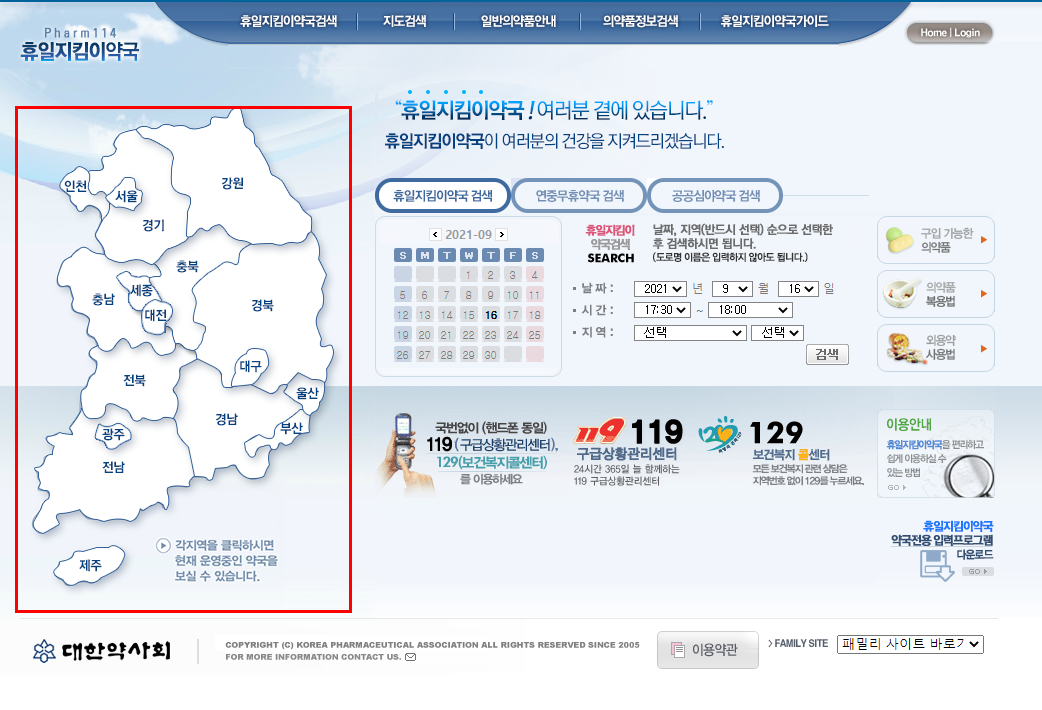This screenshot has width=1042, height=710.
Task: Click the Home link
Action: coord(933,33)
